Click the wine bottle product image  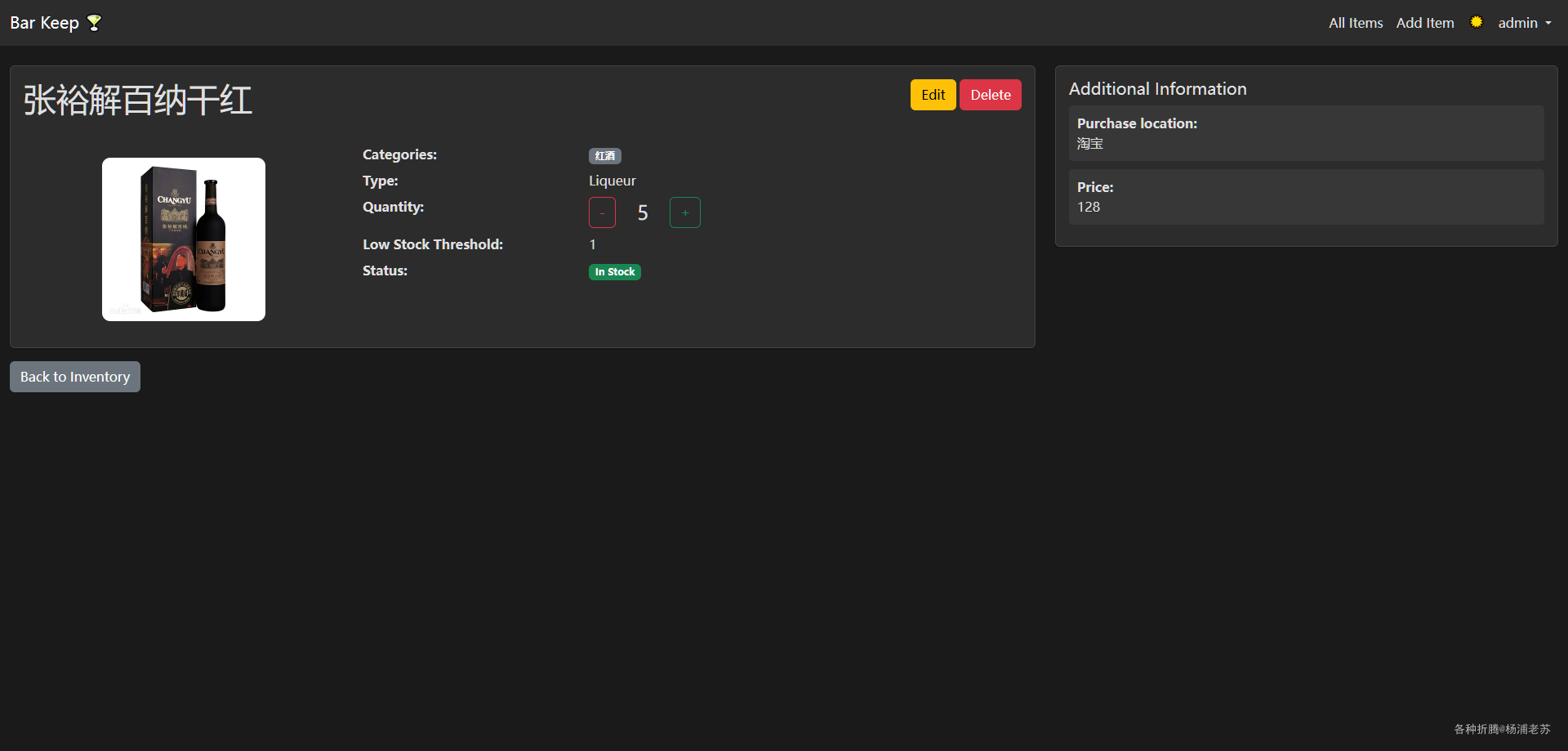tap(184, 239)
